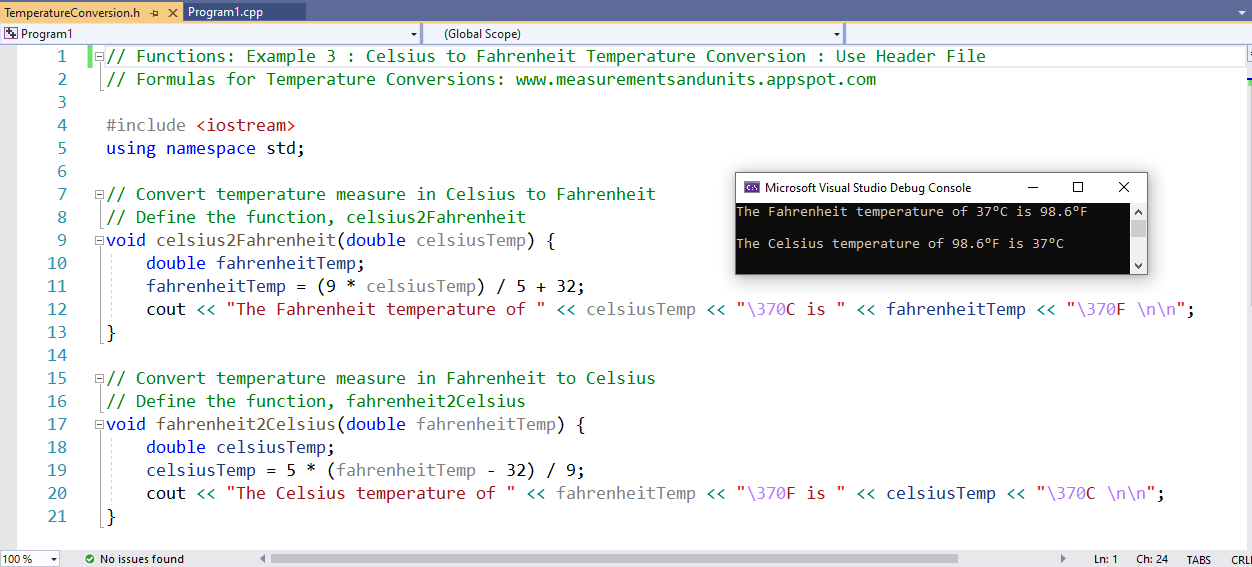Click the Program1 project icon in navigation bar
This screenshot has width=1252, height=567.
click(x=11, y=34)
